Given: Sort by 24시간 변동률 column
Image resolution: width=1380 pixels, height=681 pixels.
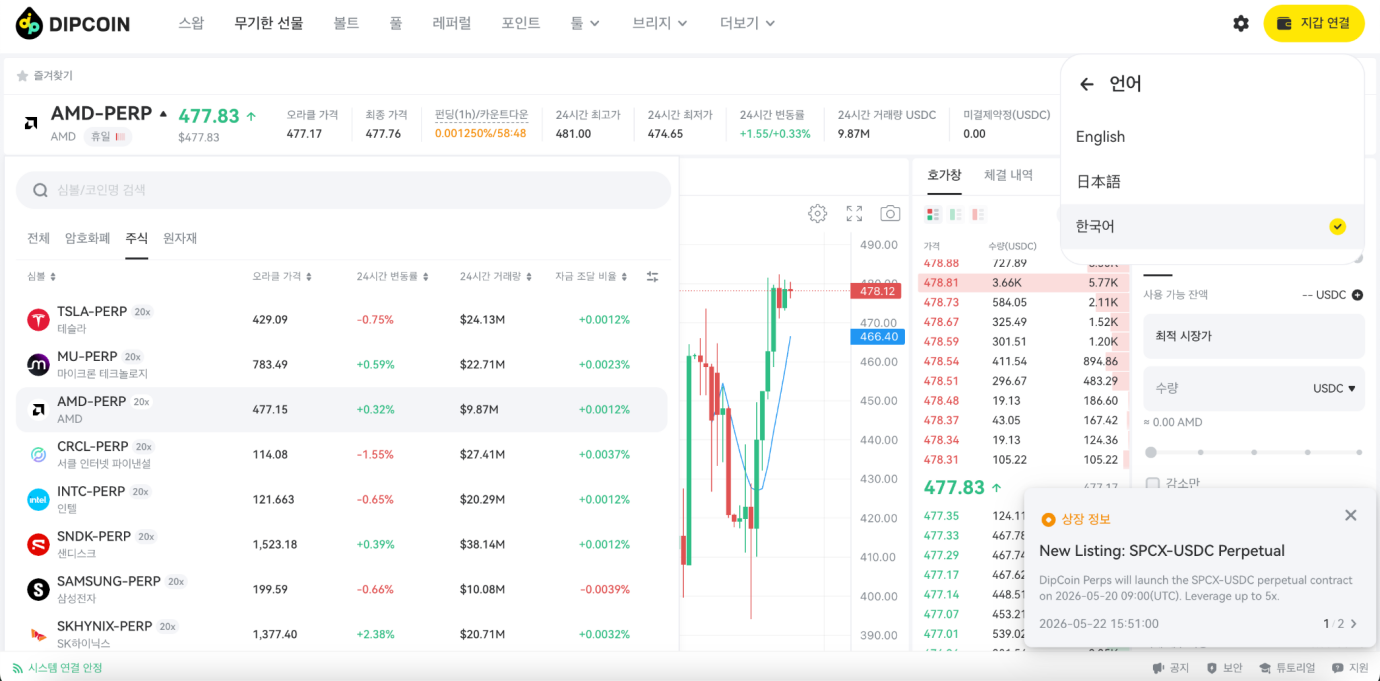Looking at the screenshot, I should (x=393, y=277).
